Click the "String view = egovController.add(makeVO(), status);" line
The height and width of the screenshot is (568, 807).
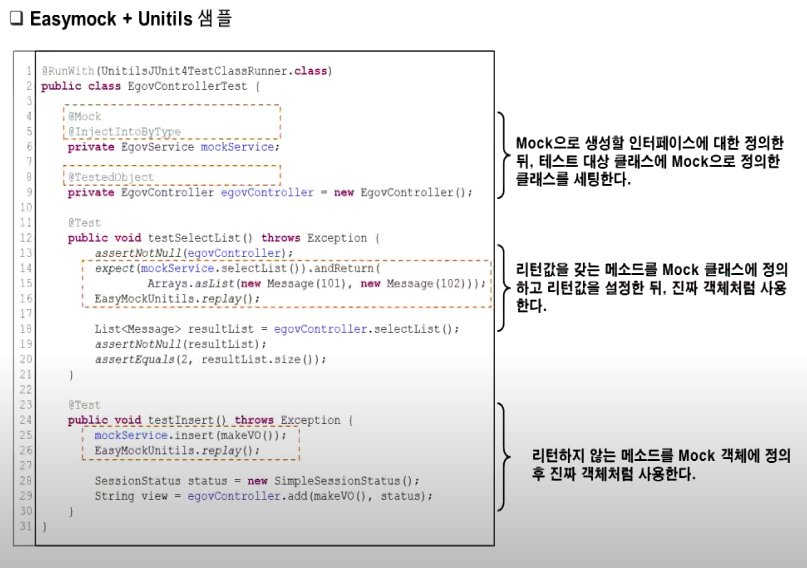pyautogui.click(x=264, y=496)
